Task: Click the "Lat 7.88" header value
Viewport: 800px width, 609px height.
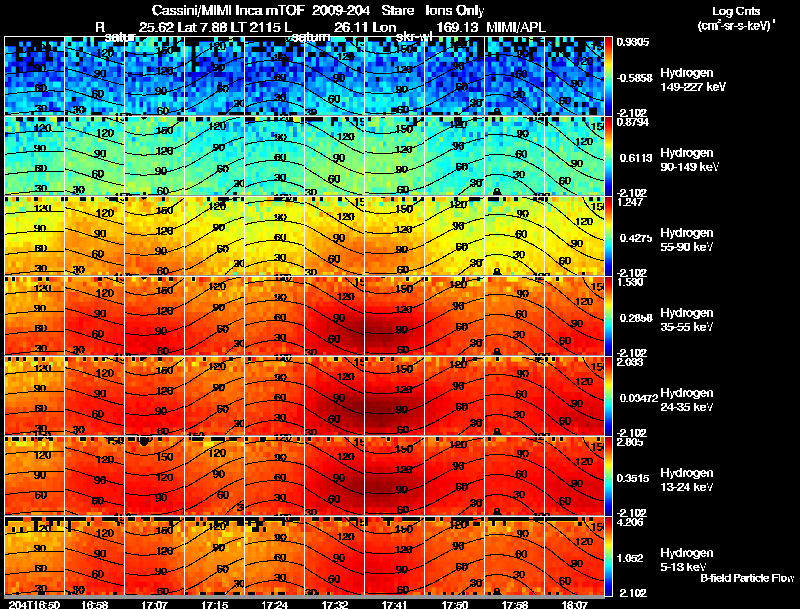Action: click(x=202, y=27)
